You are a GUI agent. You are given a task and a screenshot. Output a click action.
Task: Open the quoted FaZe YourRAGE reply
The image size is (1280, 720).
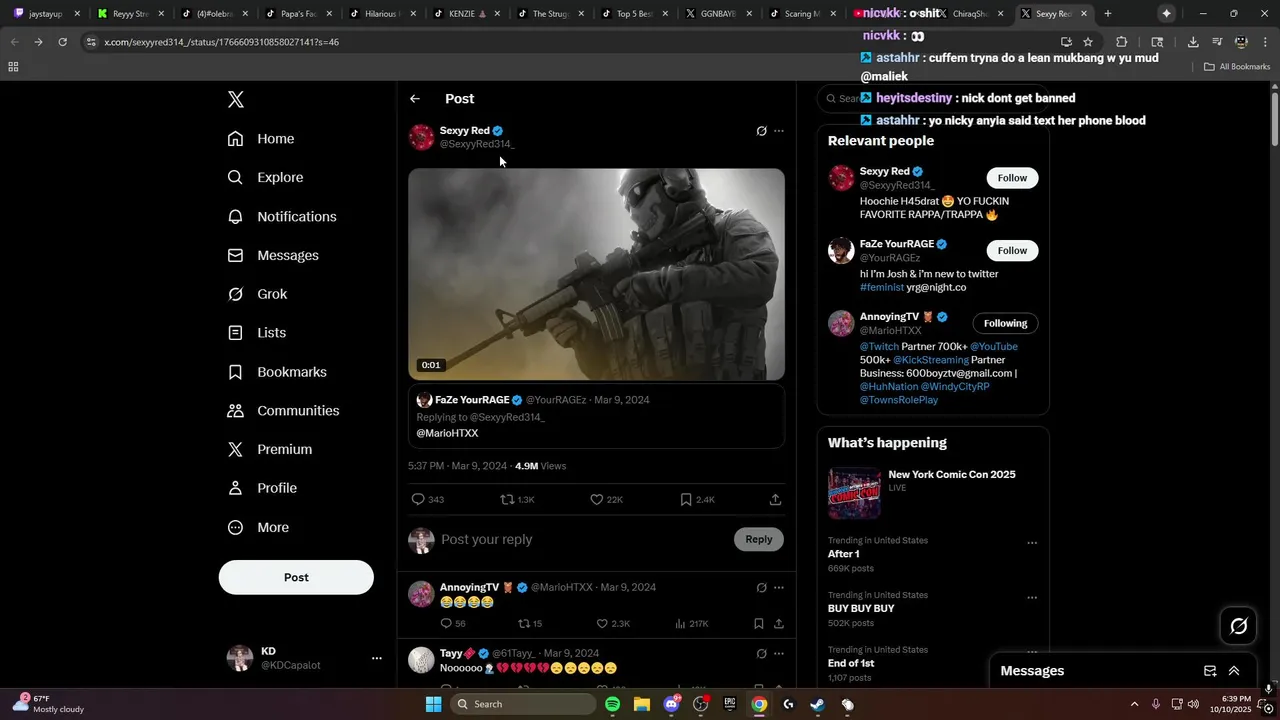click(596, 416)
